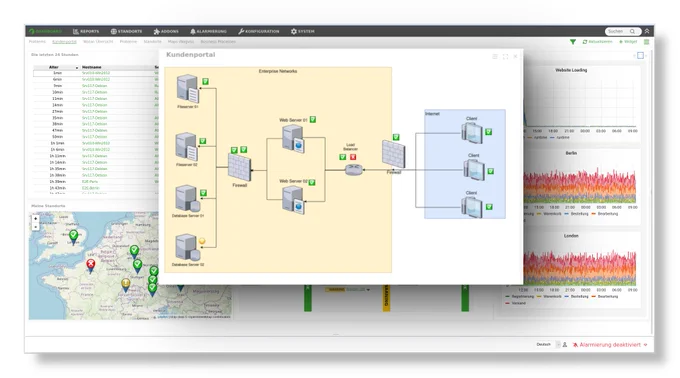Toggle Registrierung series in London chart legend
The height and width of the screenshot is (378, 680).
[520, 297]
